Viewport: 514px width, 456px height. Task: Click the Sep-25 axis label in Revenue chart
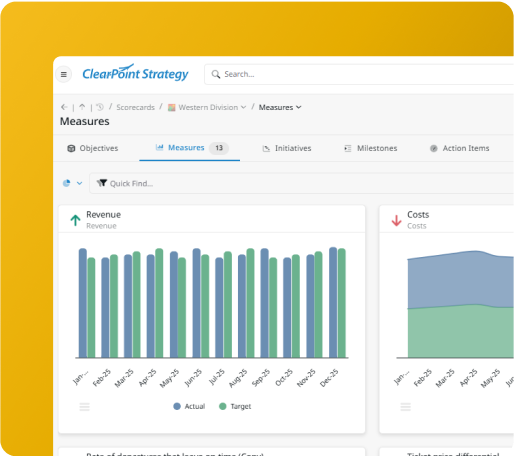click(261, 378)
